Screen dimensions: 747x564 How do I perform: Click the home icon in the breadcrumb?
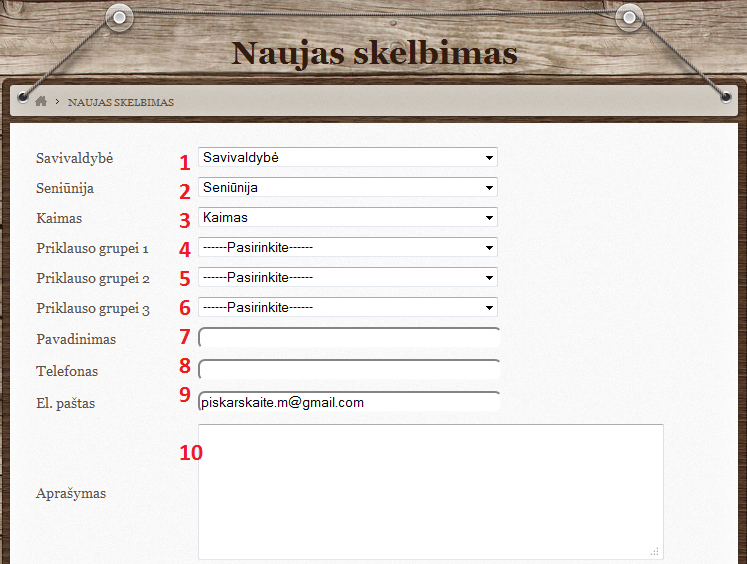coord(41,102)
